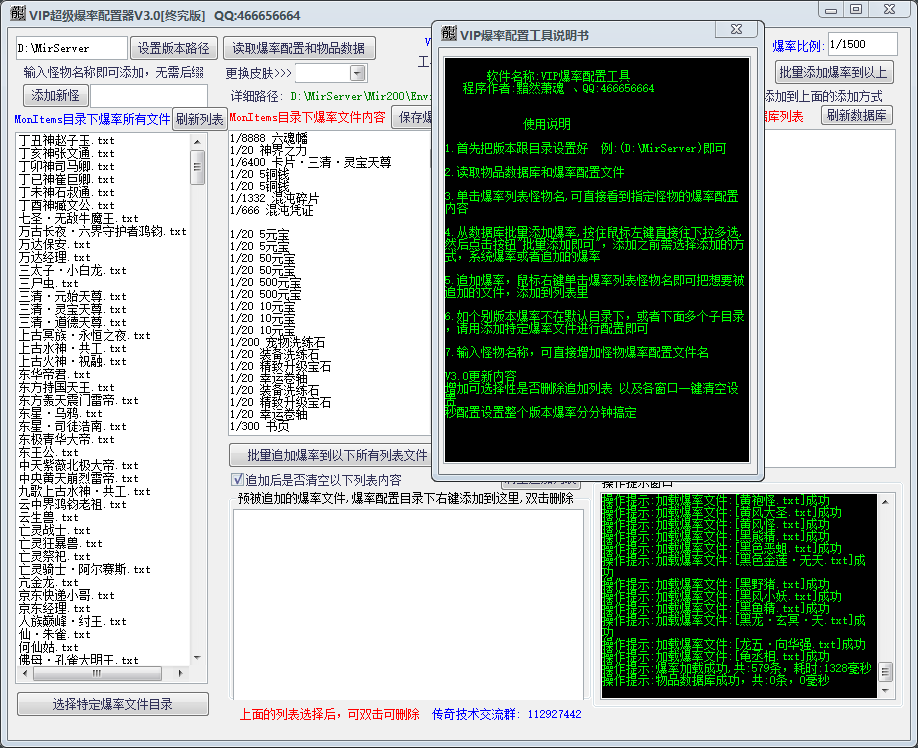This screenshot has height=748, width=918.
Task: Click the D:\MirServer path input field
Action: [71, 48]
